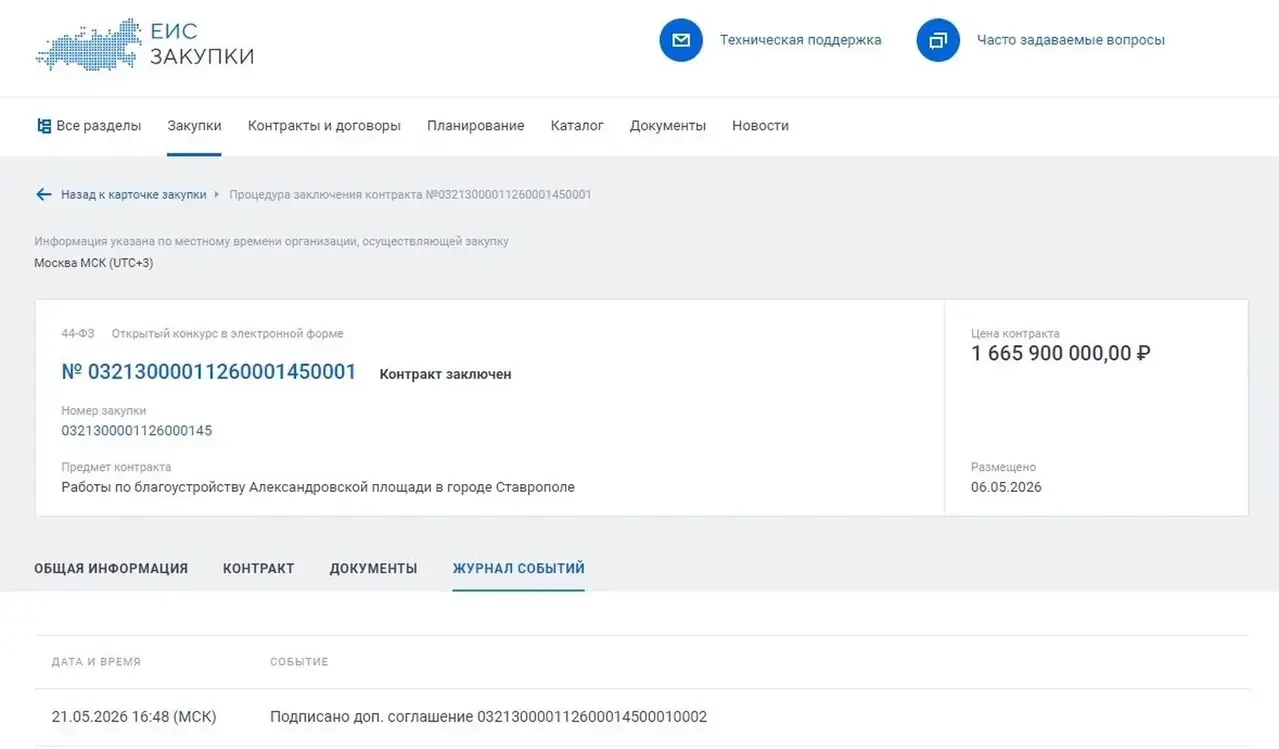This screenshot has height=749, width=1279.
Task: Click the breadcrumb separator triangle
Action: (217, 194)
